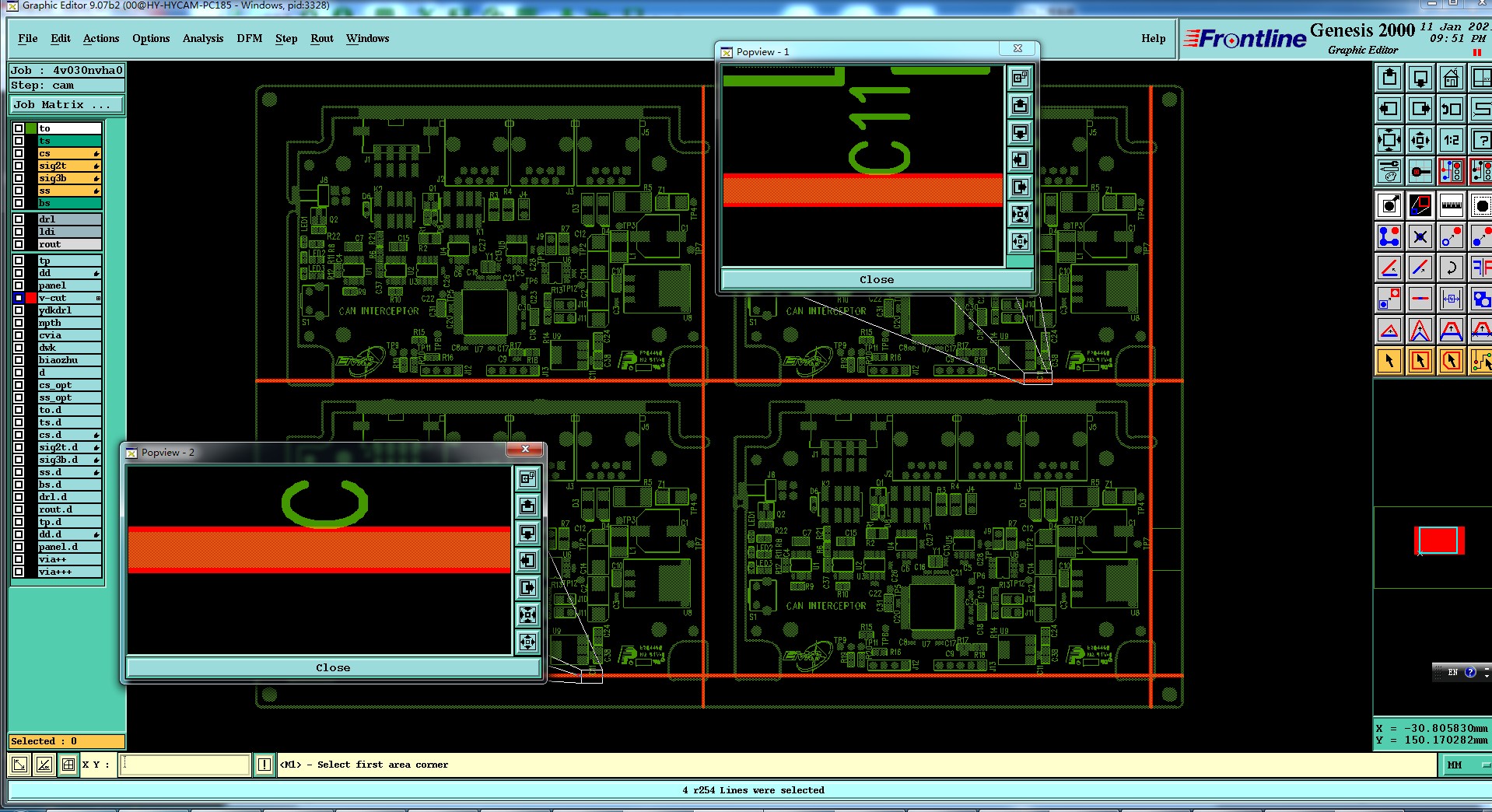1492x812 pixels.
Task: Toggle the checkbox for layer 'sig2t'
Action: [19, 166]
